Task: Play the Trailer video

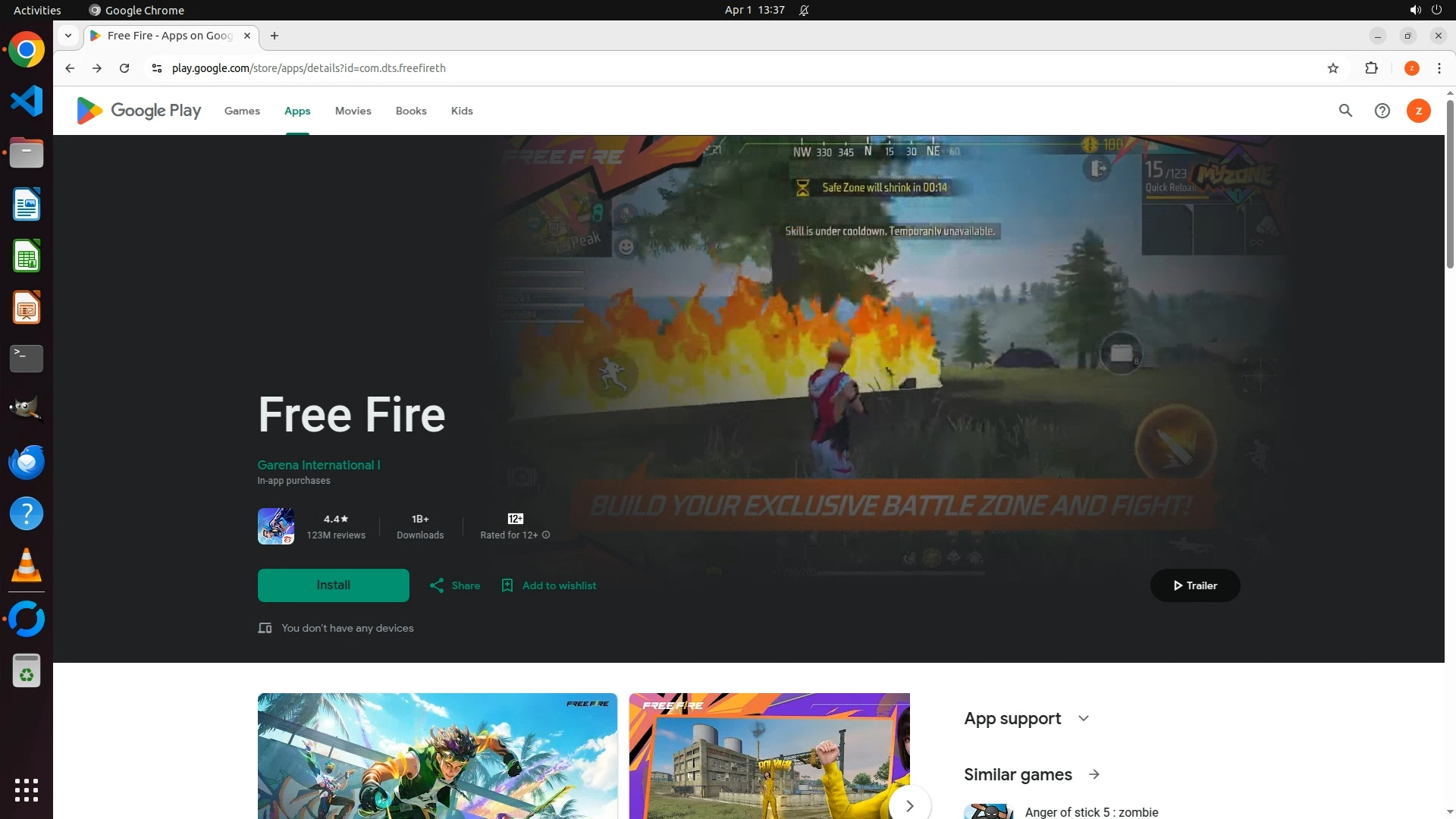Action: pyautogui.click(x=1194, y=585)
